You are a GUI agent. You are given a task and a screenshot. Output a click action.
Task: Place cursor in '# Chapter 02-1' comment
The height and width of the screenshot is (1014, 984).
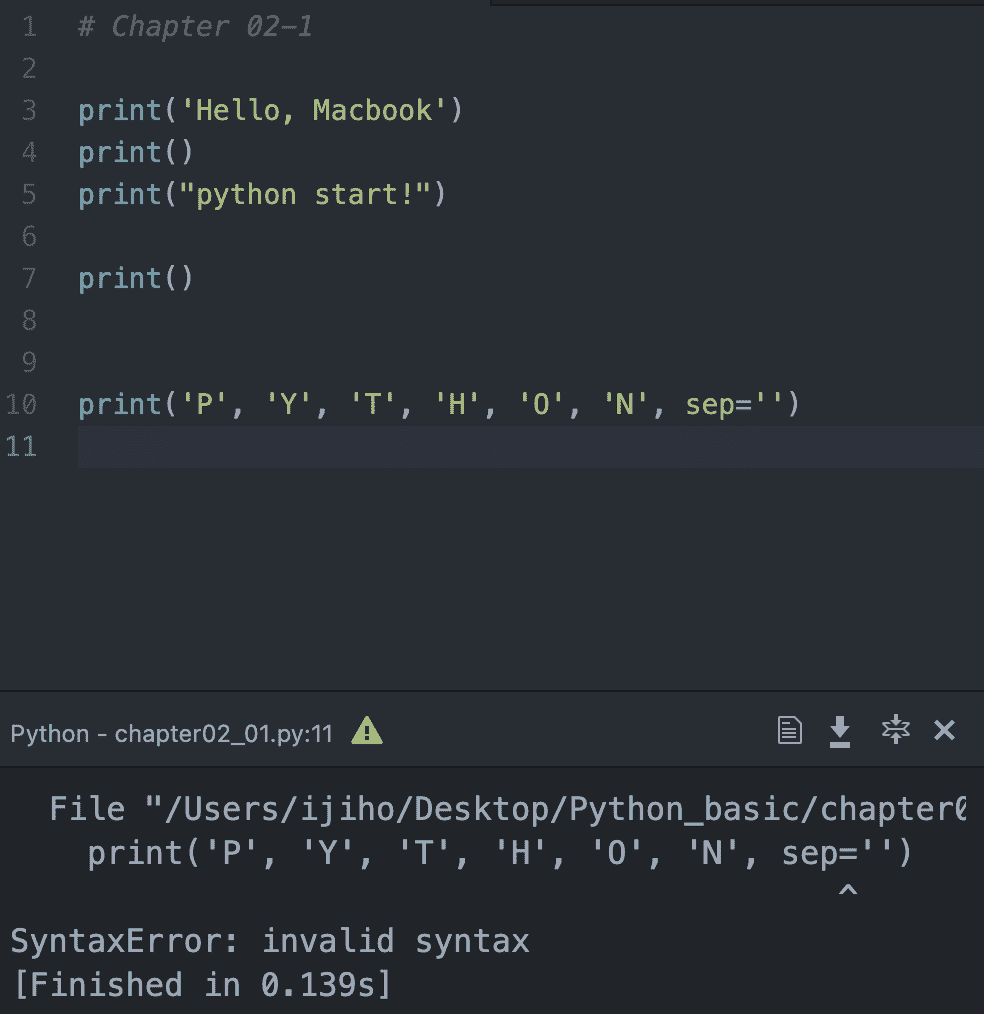[x=196, y=27]
